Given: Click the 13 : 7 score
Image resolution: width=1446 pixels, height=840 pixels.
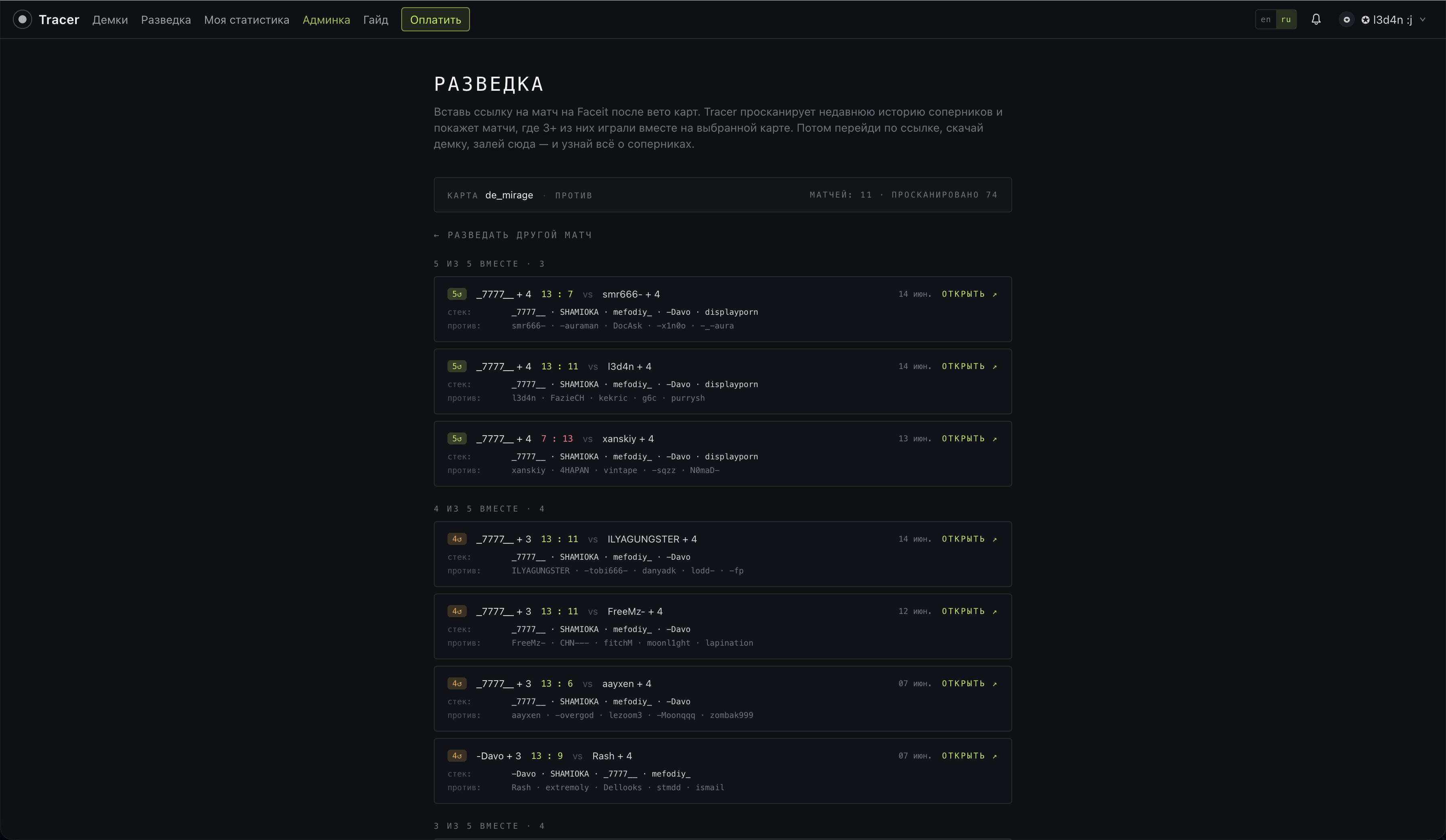Looking at the screenshot, I should click(557, 294).
